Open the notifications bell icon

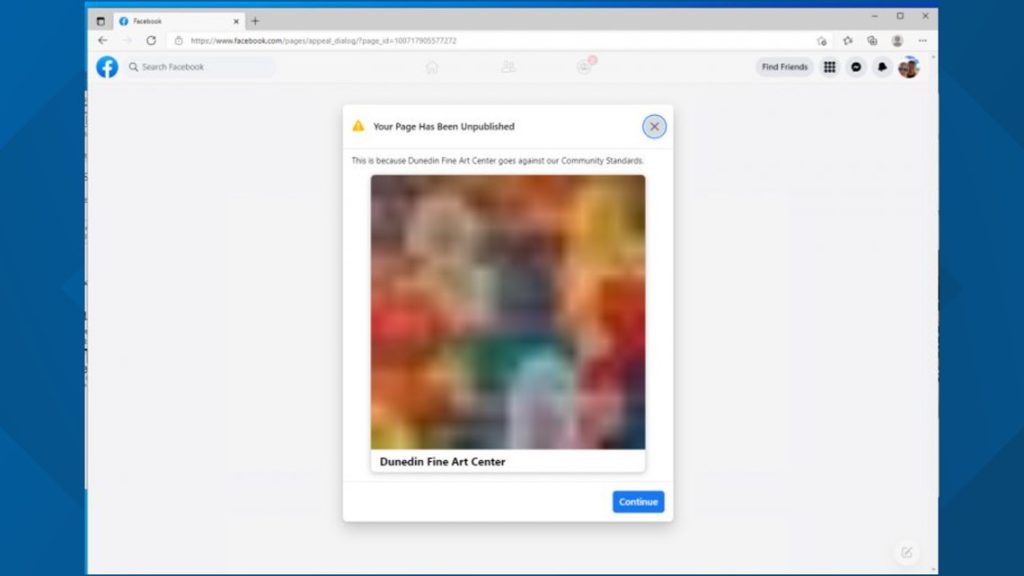[882, 67]
